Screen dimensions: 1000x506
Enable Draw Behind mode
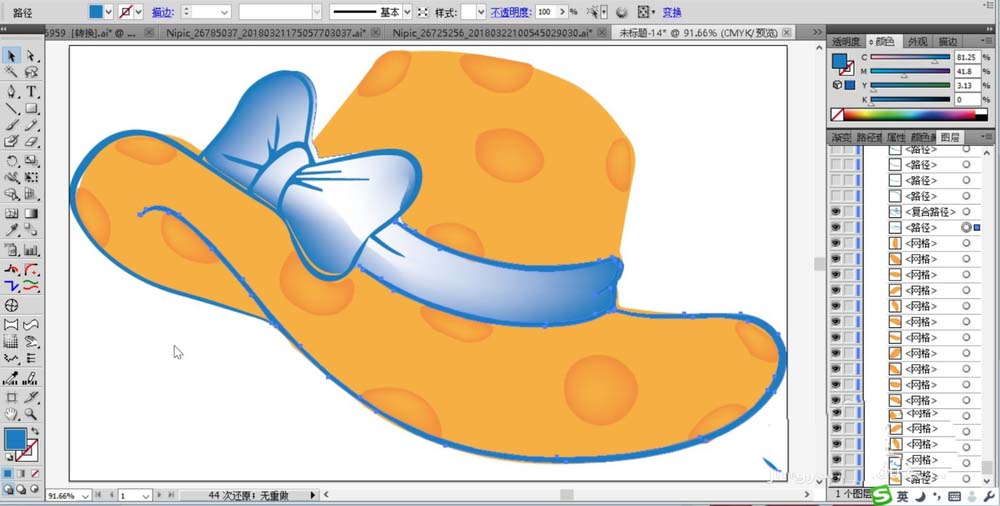click(21, 489)
